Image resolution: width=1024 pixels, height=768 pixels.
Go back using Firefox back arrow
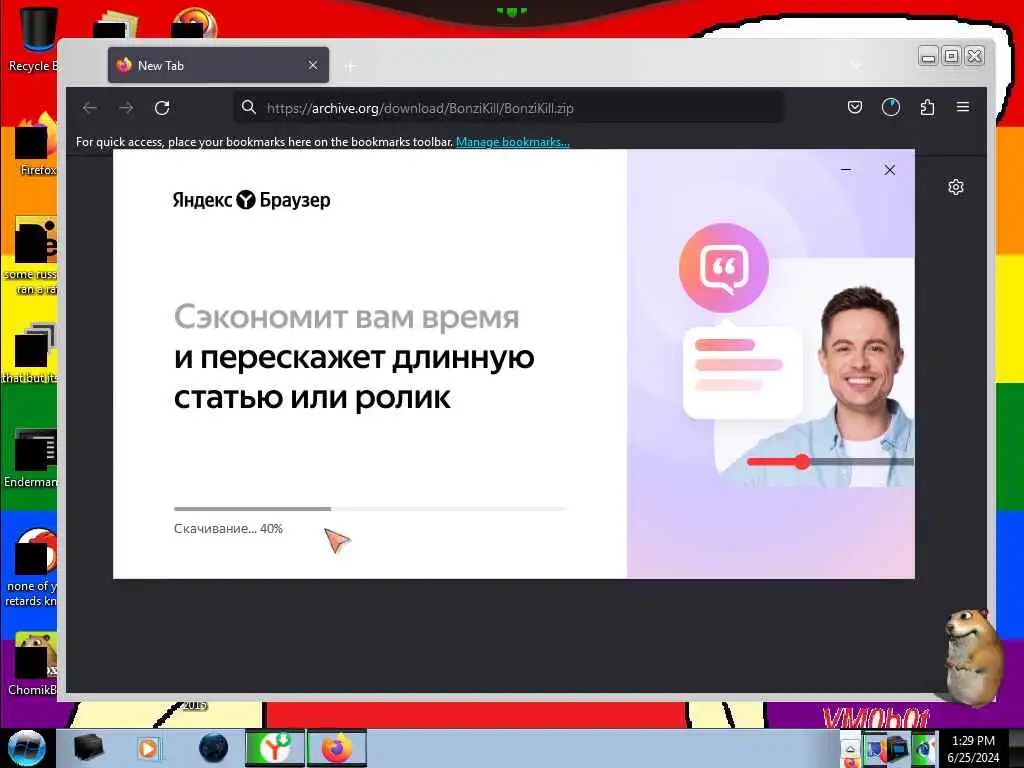point(89,108)
